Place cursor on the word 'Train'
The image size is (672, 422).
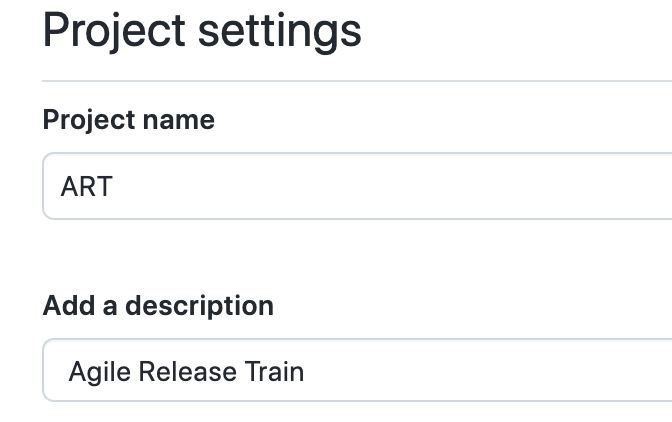click(x=274, y=372)
